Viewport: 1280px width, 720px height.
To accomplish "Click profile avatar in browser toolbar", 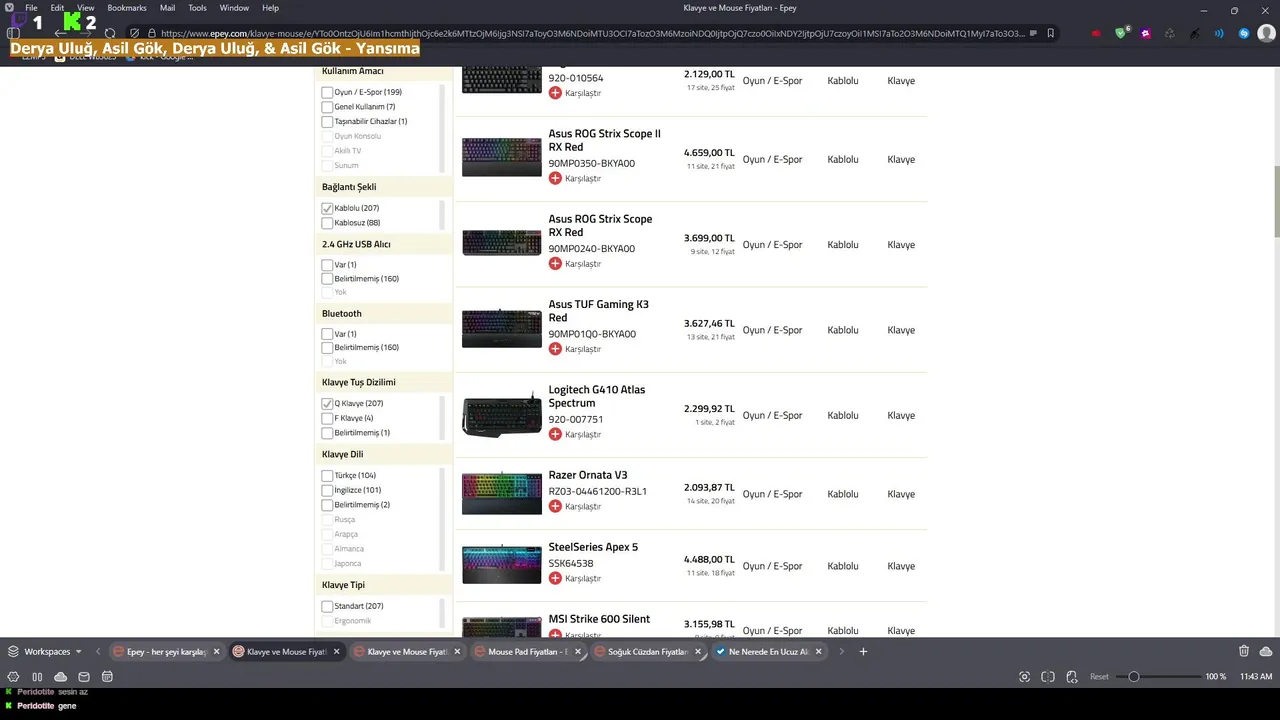I will coord(1266,33).
